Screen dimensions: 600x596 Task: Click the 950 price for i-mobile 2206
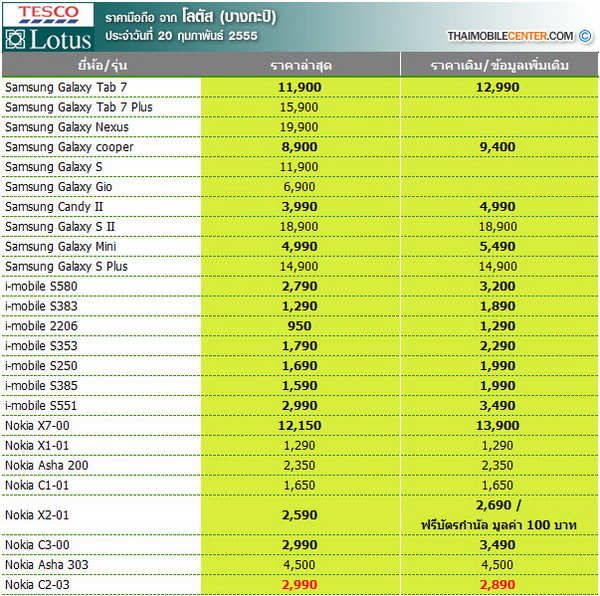tap(300, 326)
